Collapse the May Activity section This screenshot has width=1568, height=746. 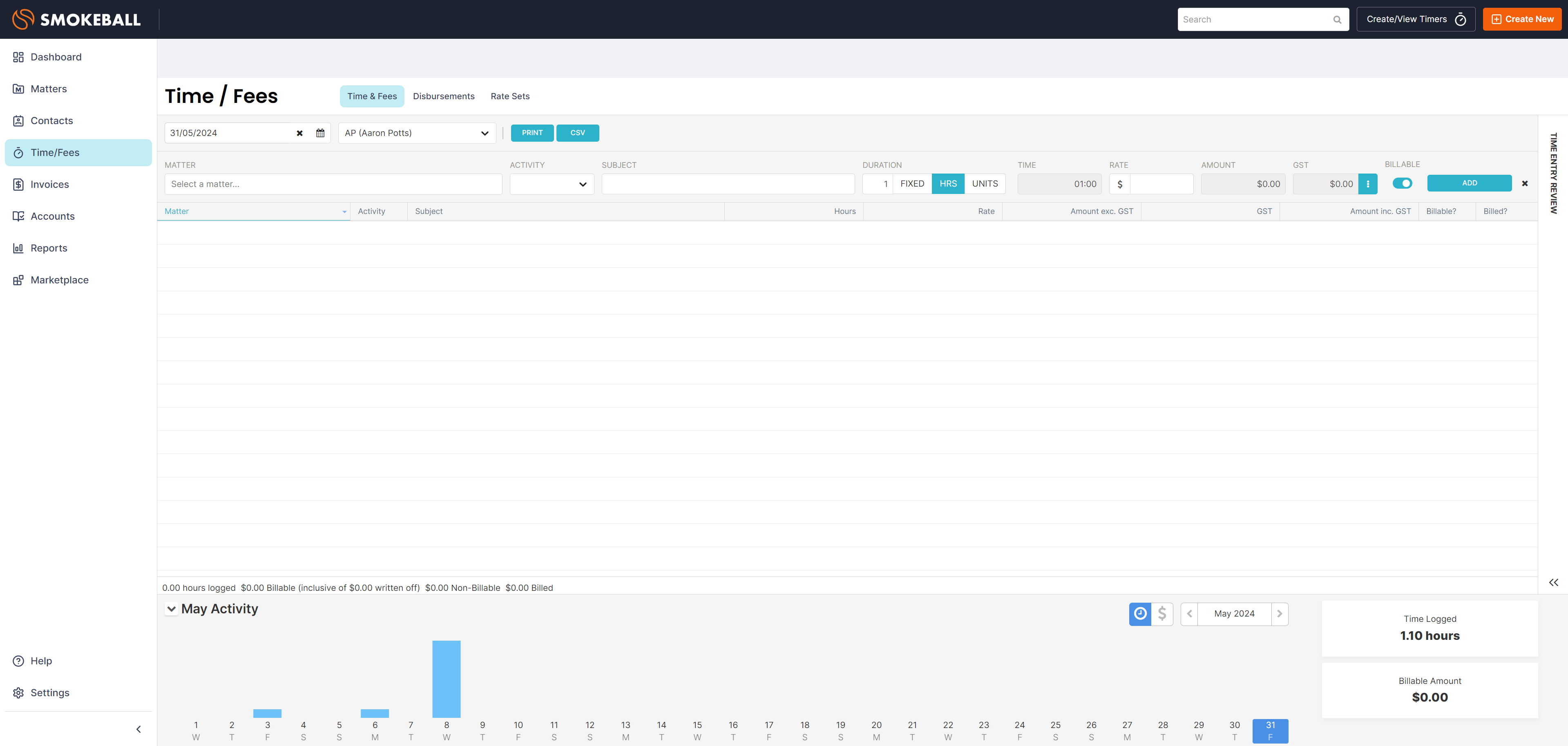coord(172,609)
